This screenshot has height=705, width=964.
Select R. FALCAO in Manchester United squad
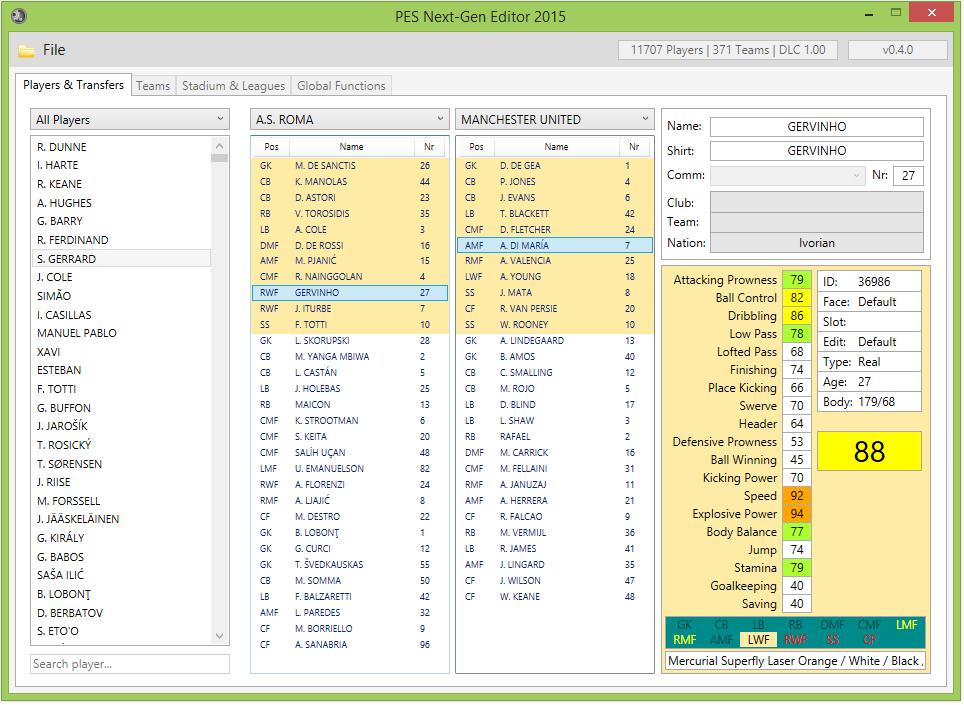555,516
